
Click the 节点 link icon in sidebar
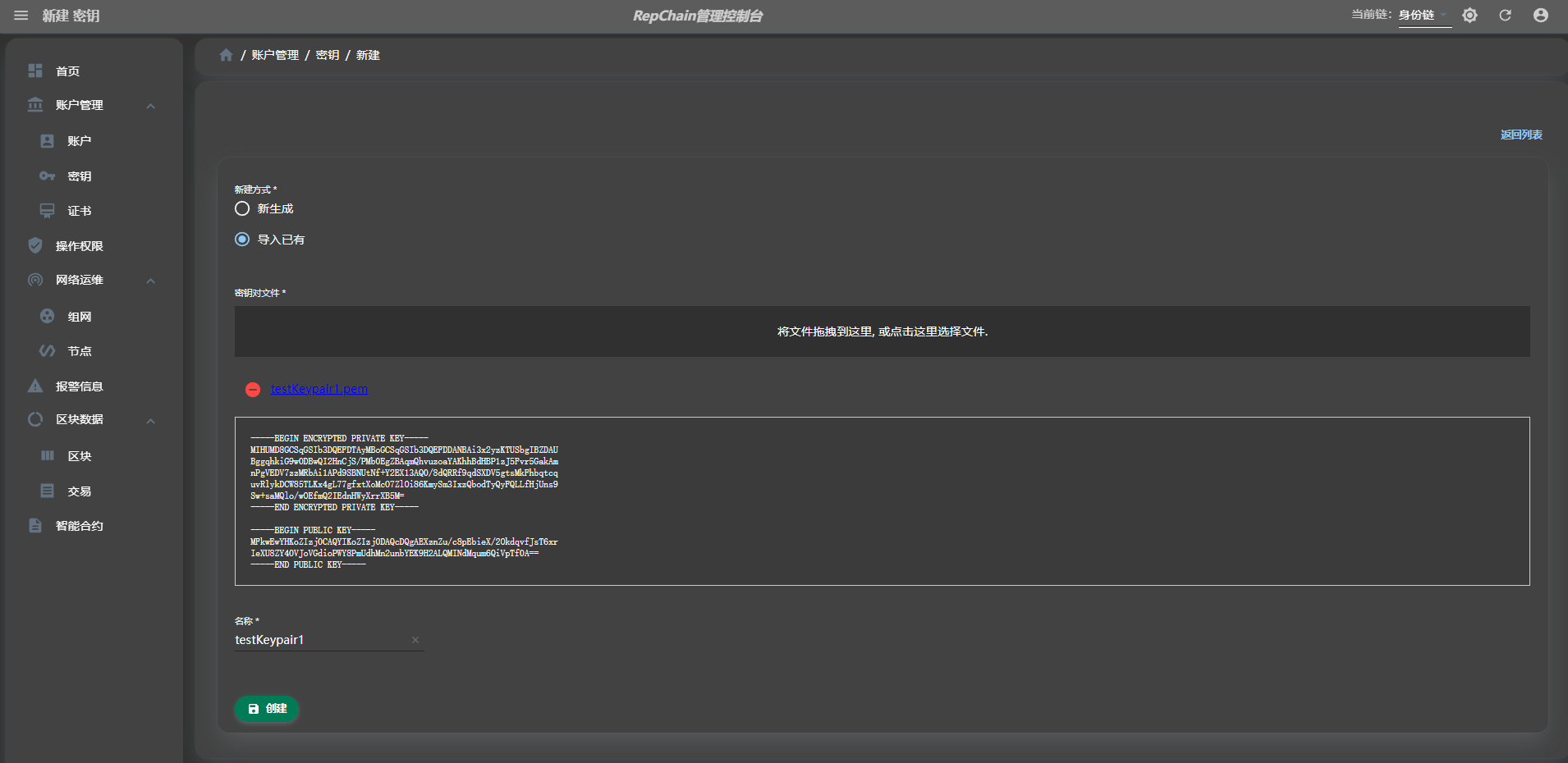click(48, 351)
